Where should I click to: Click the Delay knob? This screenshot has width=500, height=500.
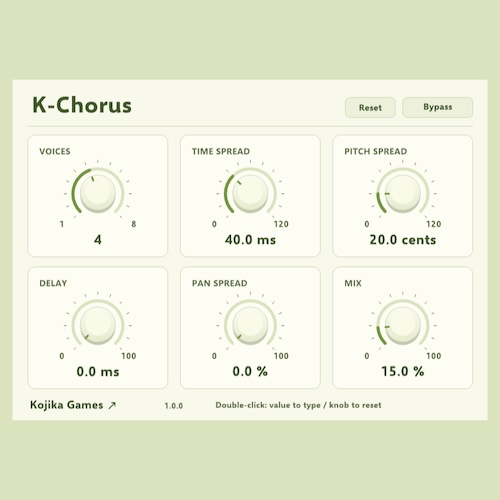(98, 325)
